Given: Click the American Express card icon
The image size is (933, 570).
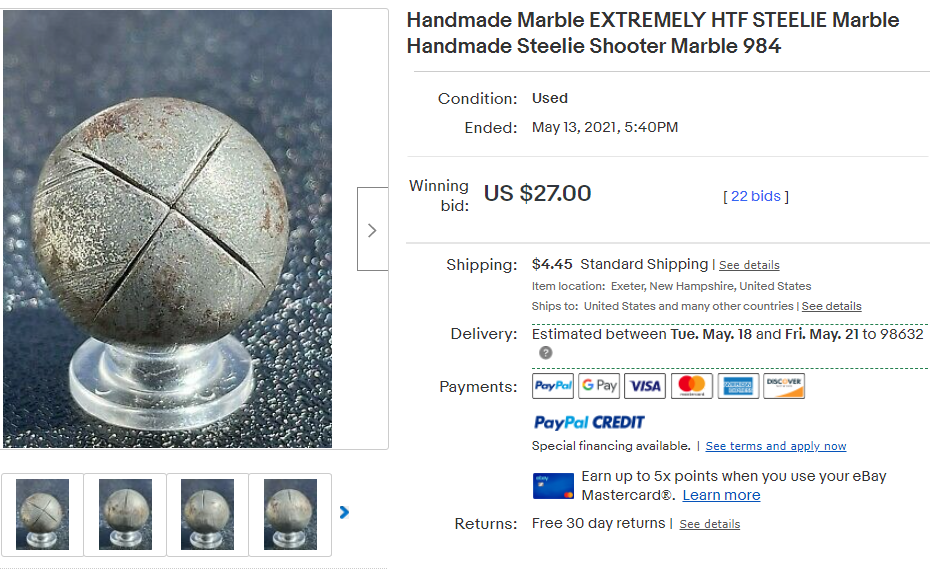Looking at the screenshot, I should pyautogui.click(x=738, y=386).
